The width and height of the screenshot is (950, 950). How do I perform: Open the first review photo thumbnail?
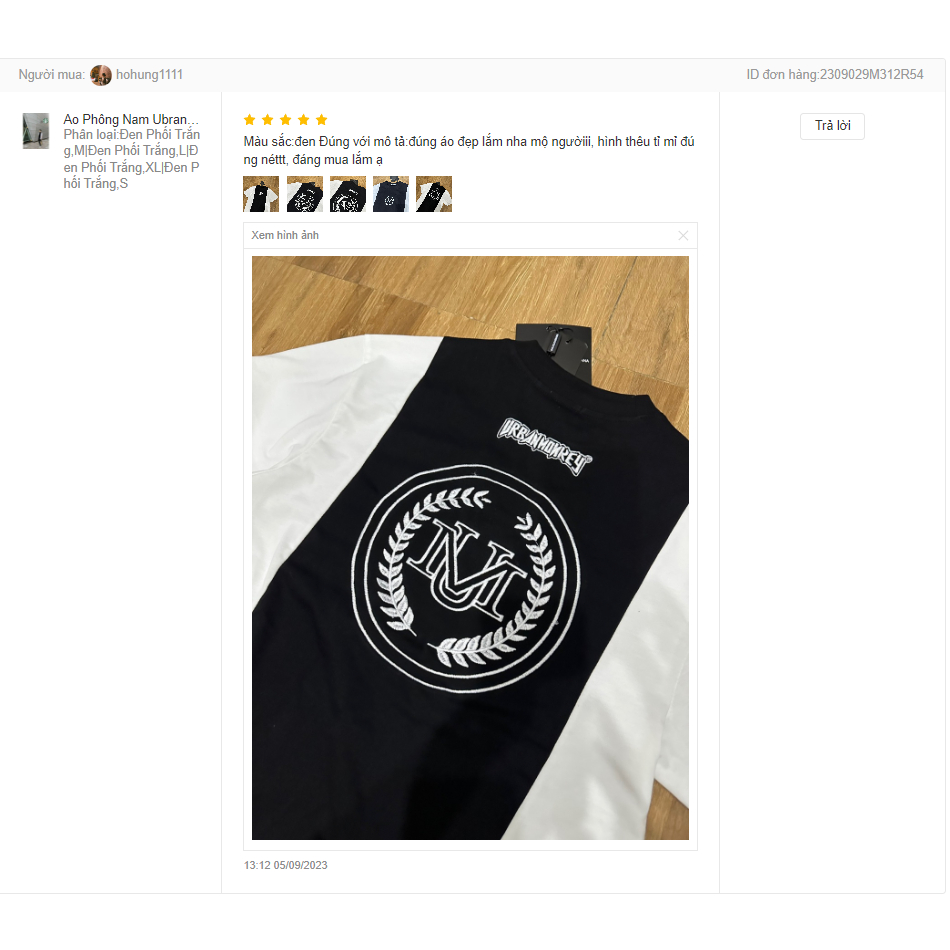pyautogui.click(x=261, y=194)
